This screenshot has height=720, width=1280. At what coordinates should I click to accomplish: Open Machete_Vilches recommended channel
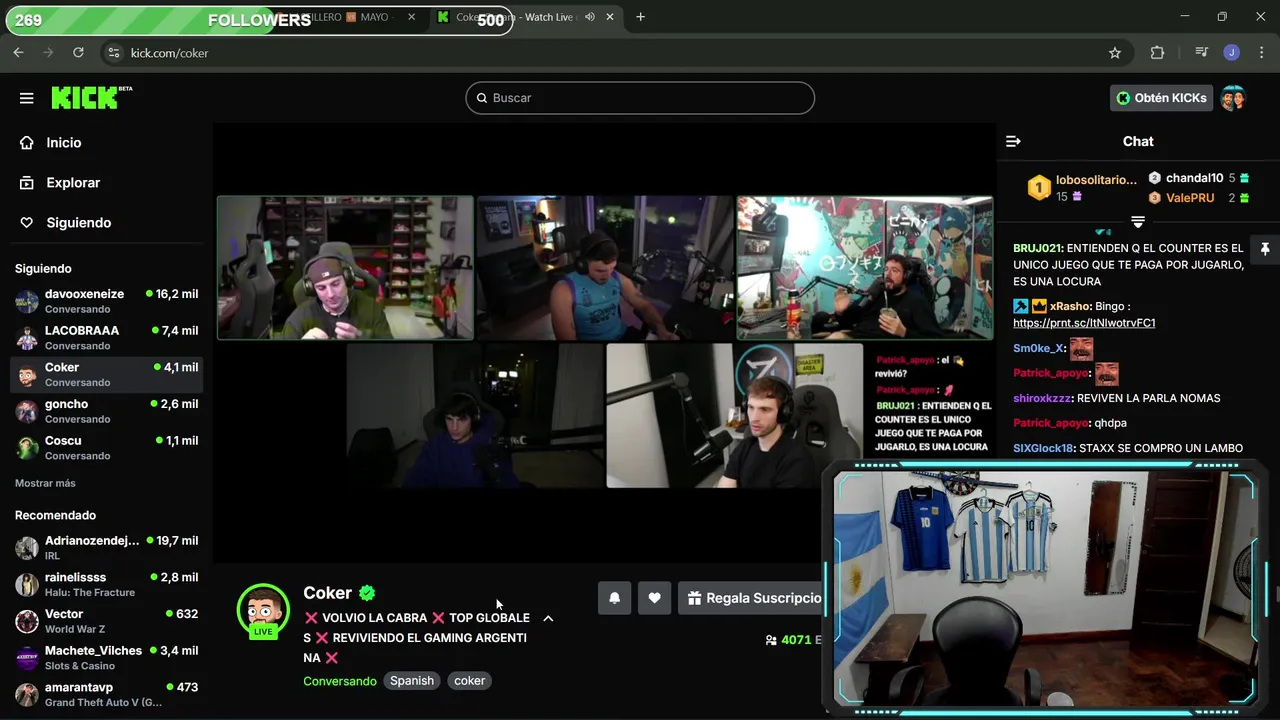pyautogui.click(x=107, y=658)
